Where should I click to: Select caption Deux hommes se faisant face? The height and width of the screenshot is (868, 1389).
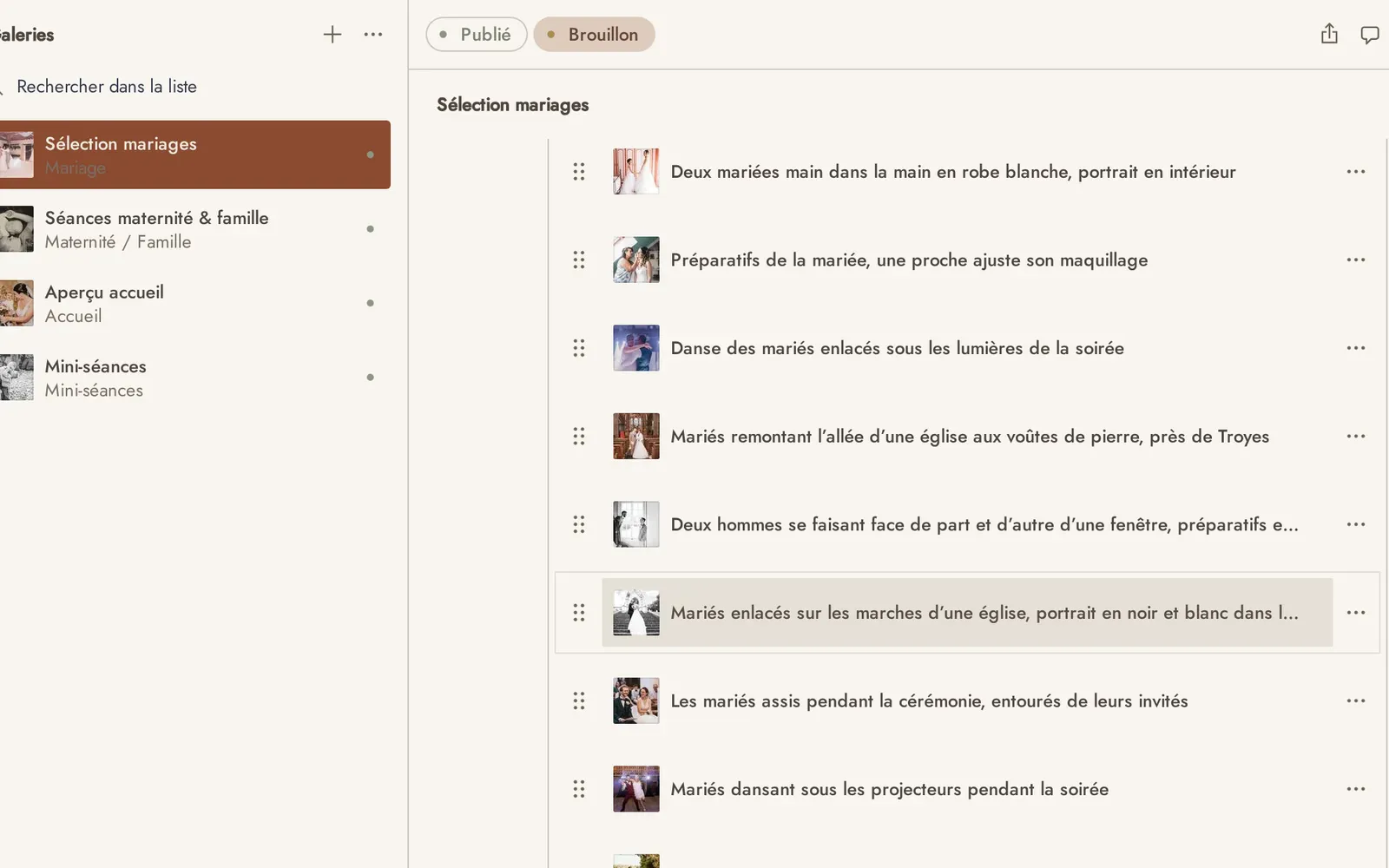point(984,524)
